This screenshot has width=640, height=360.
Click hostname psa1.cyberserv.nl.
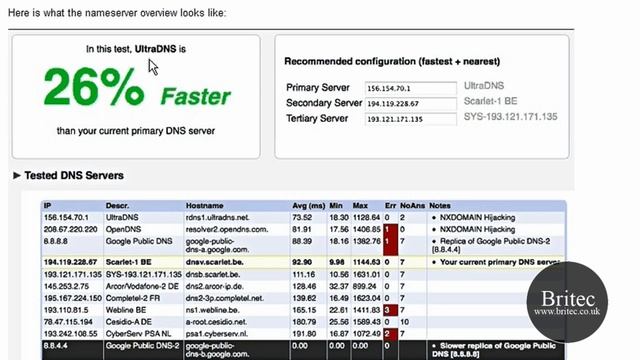click(x=217, y=334)
